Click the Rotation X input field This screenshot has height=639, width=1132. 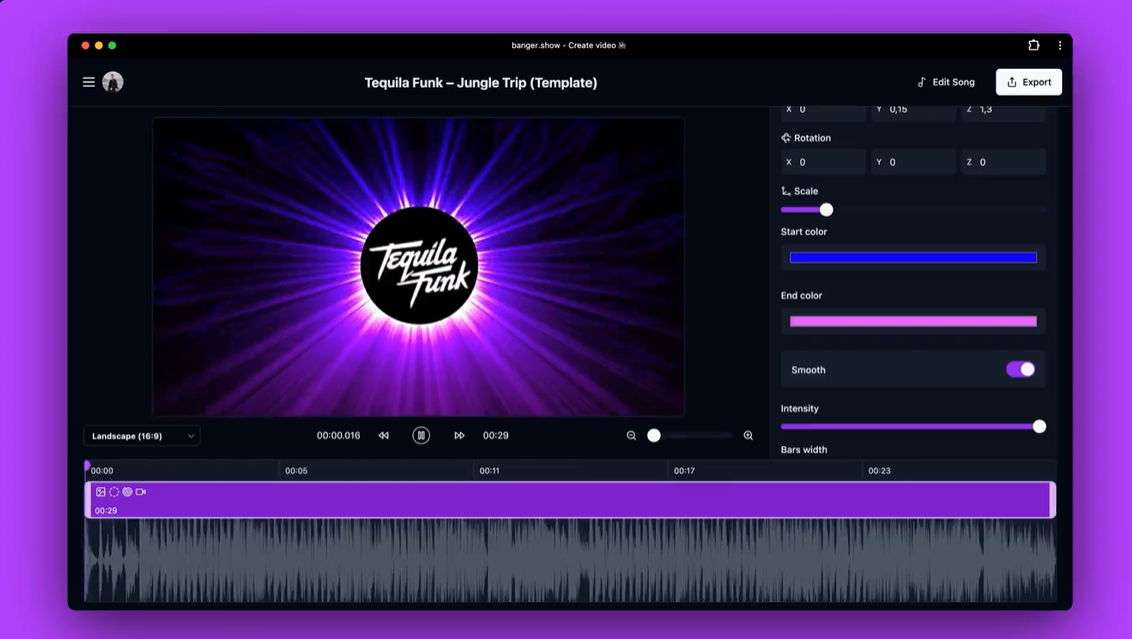pos(823,162)
